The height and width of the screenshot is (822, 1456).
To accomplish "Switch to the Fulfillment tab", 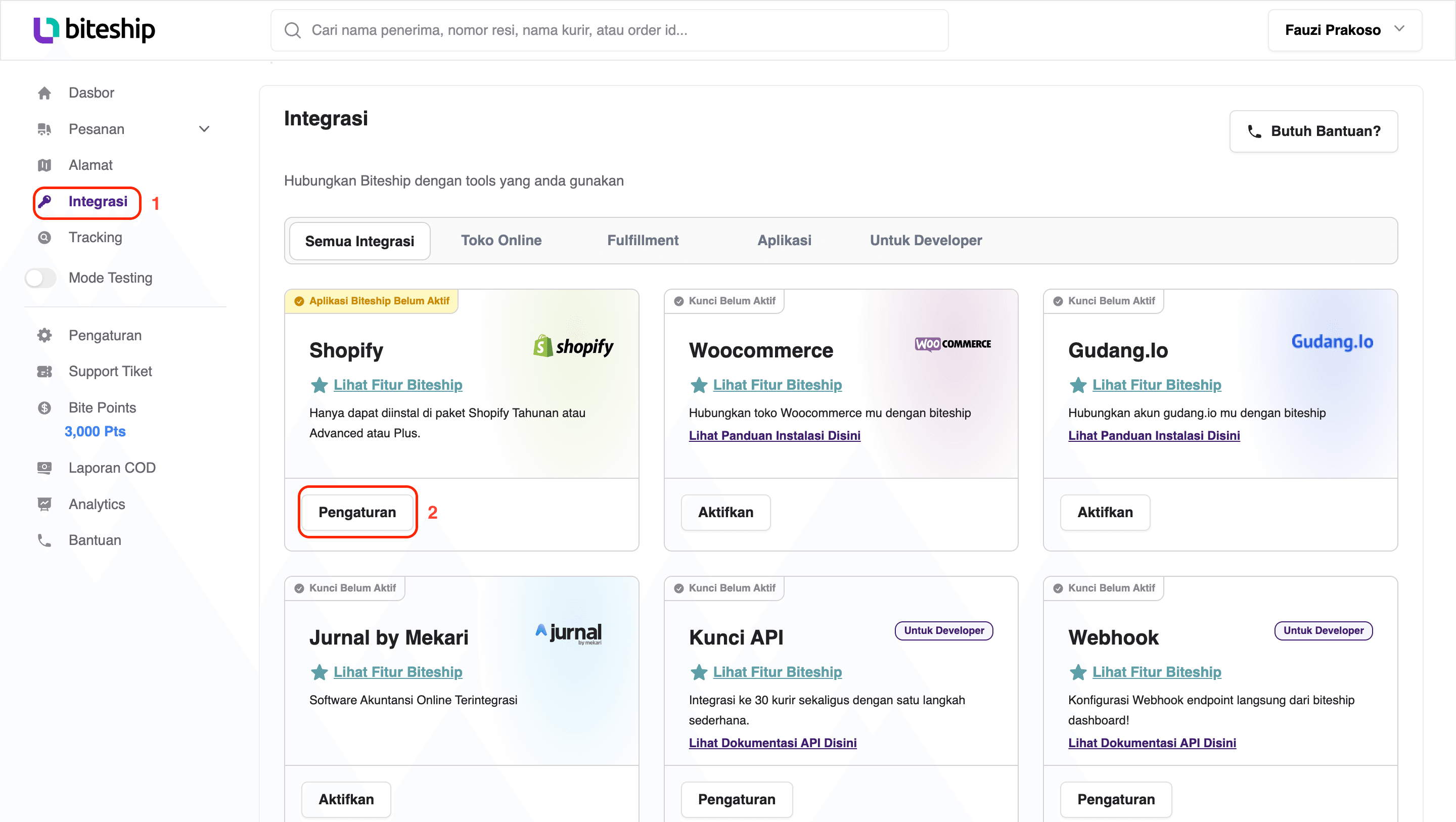I will tap(643, 240).
